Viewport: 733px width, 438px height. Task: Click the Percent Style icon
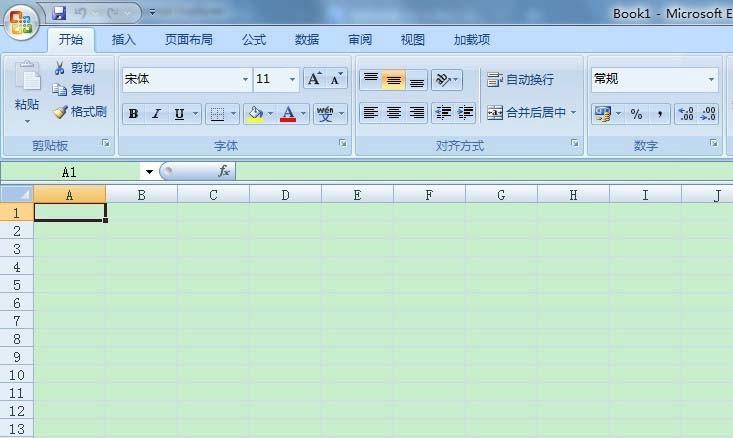(636, 114)
